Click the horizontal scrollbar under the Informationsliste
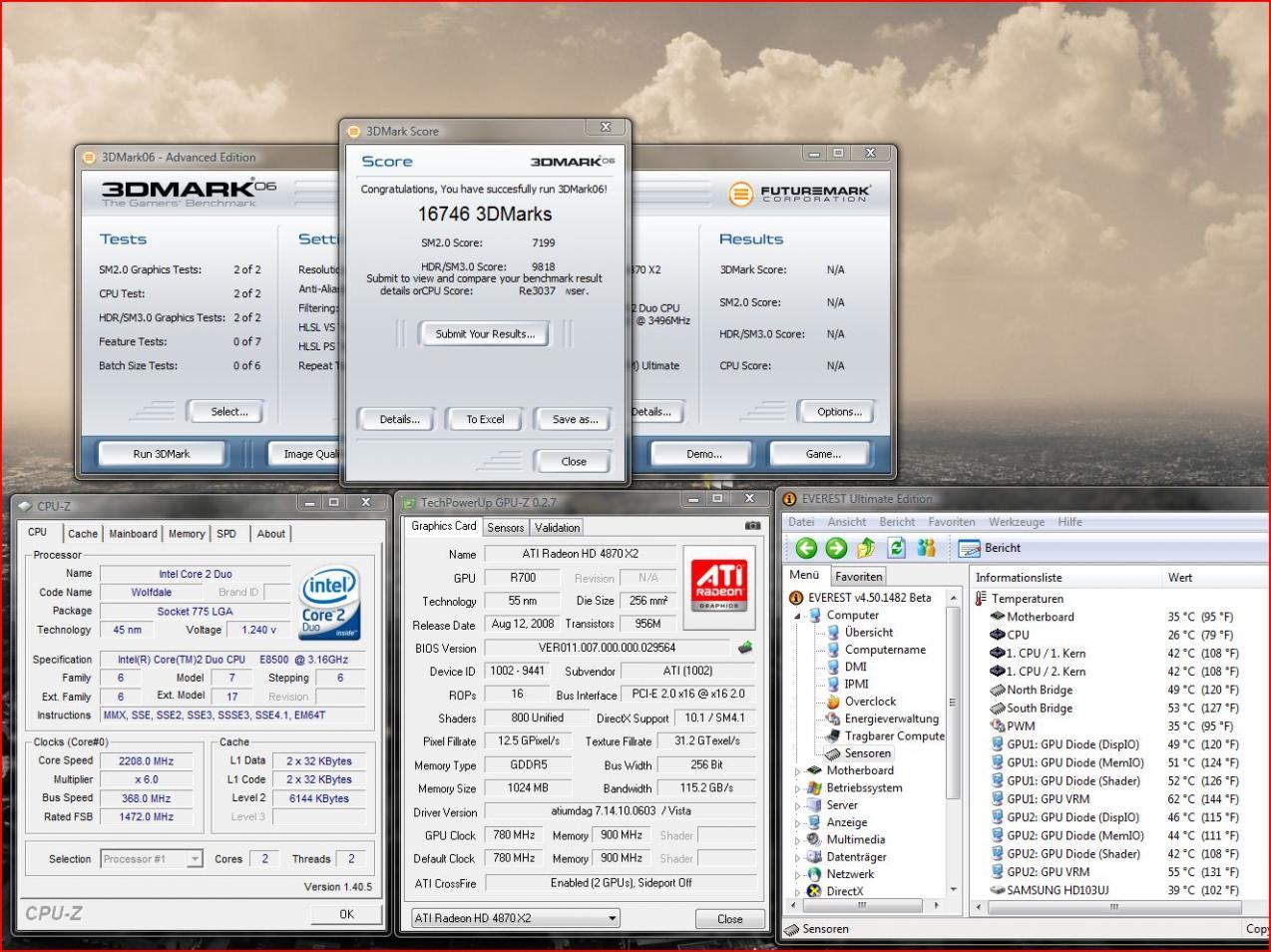The height and width of the screenshot is (952, 1271). pos(1113,908)
